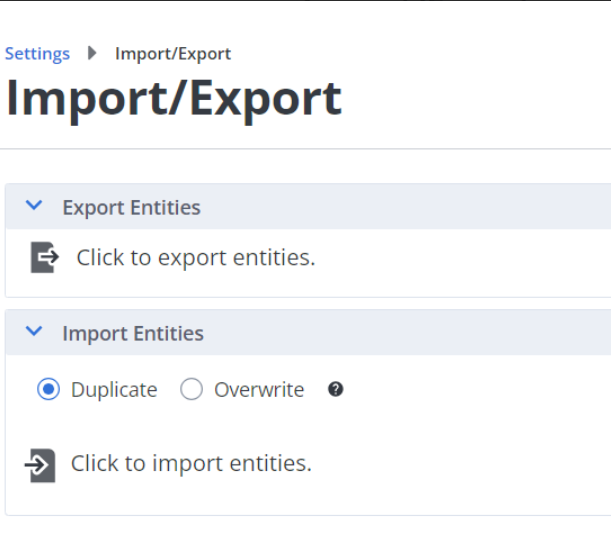The height and width of the screenshot is (550, 611).
Task: Click the Import/Export breadcrumb item
Action: tap(173, 54)
